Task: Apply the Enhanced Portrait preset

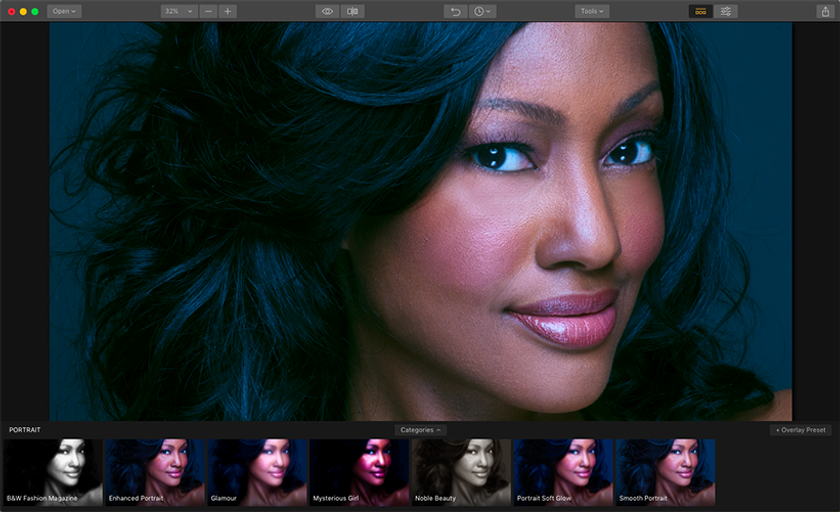Action: pyautogui.click(x=155, y=472)
